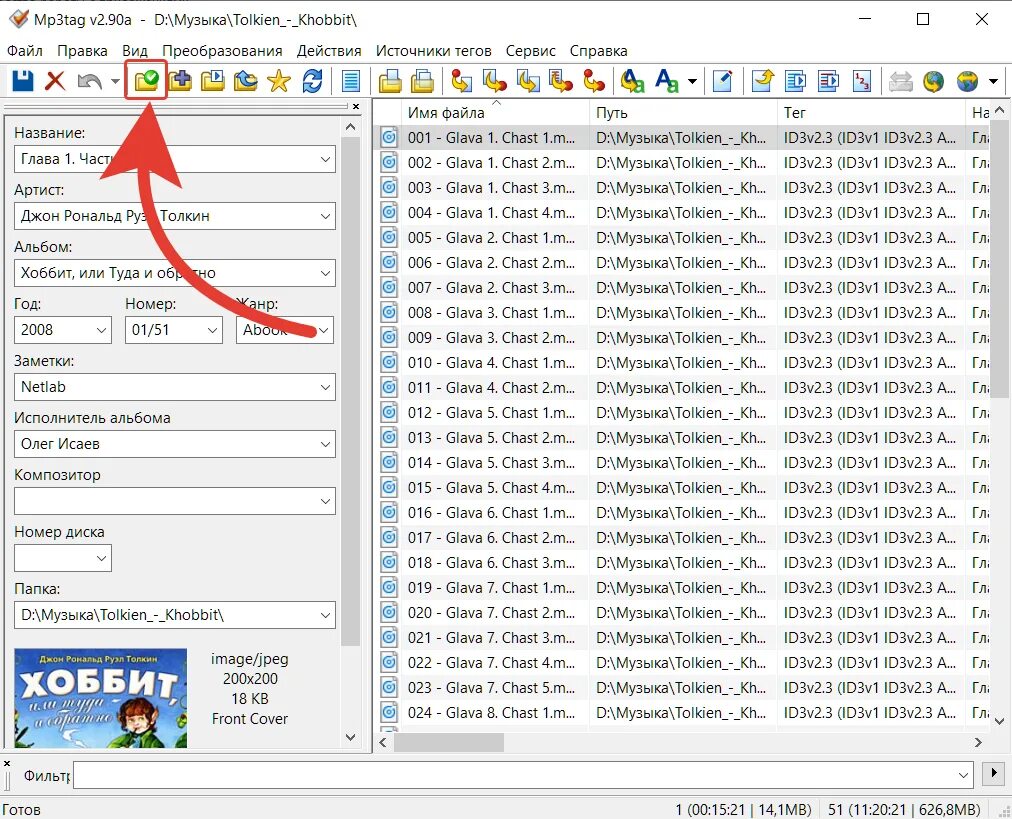Open the undo history dropdown arrow
The width and height of the screenshot is (1012, 819).
click(115, 81)
